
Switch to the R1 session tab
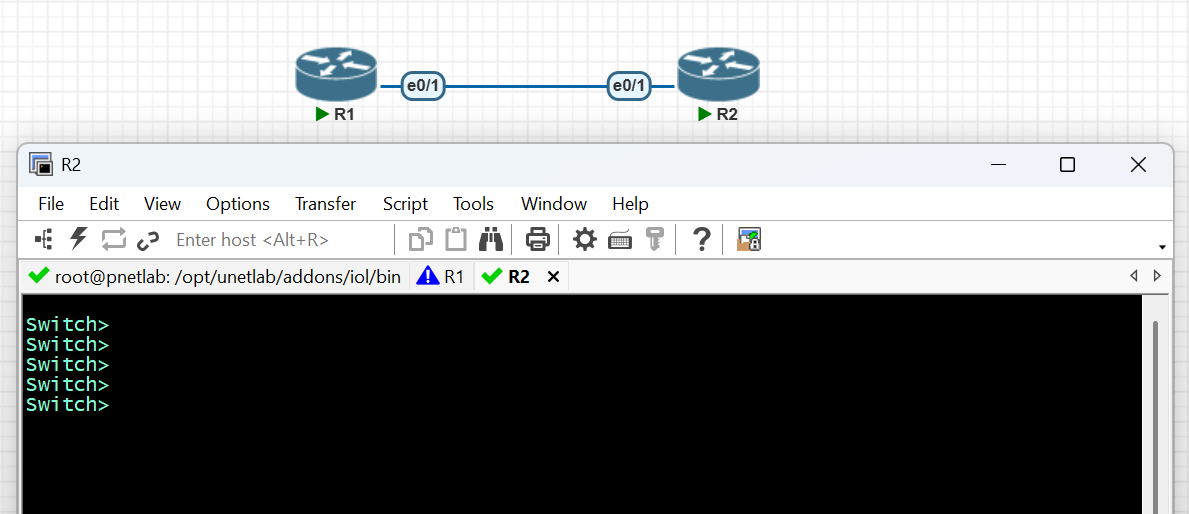click(x=441, y=277)
